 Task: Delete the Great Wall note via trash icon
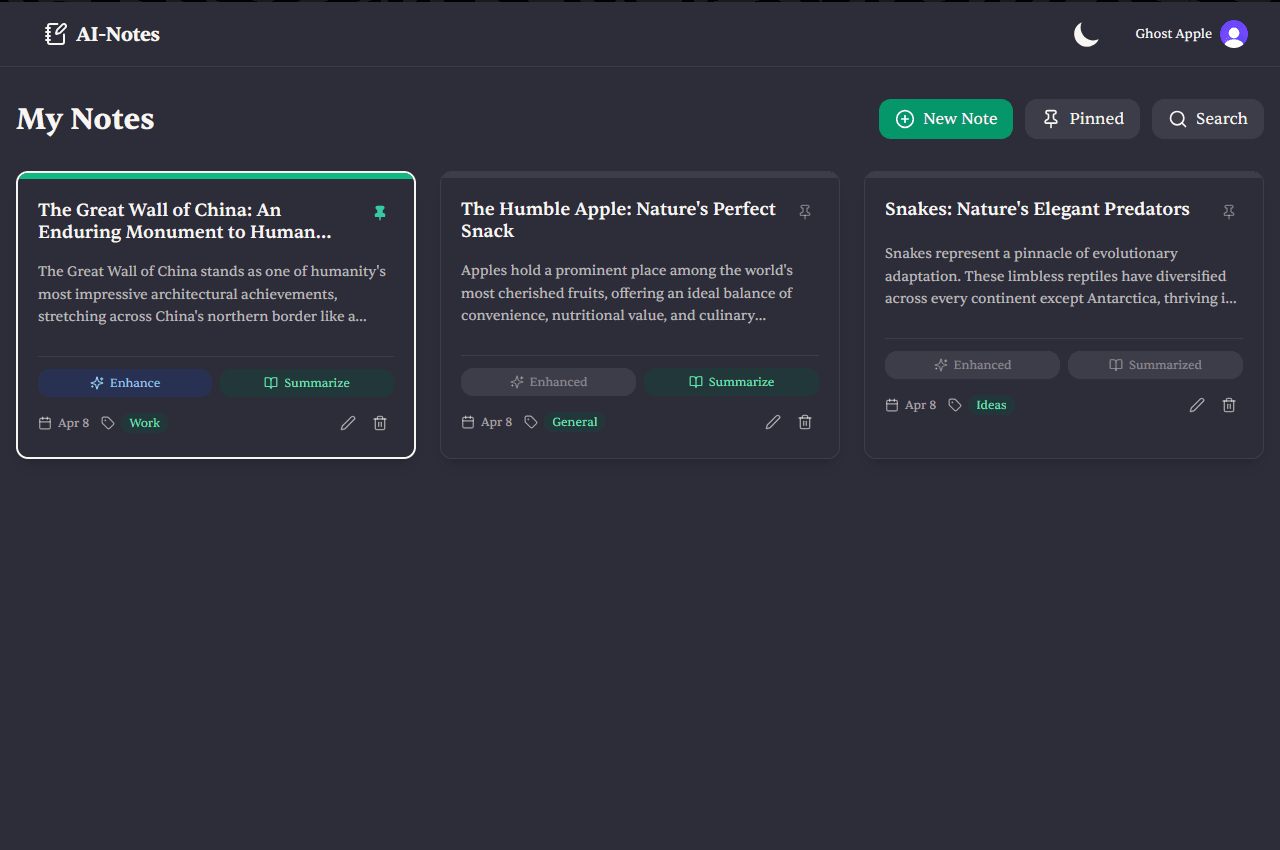pyautogui.click(x=380, y=423)
